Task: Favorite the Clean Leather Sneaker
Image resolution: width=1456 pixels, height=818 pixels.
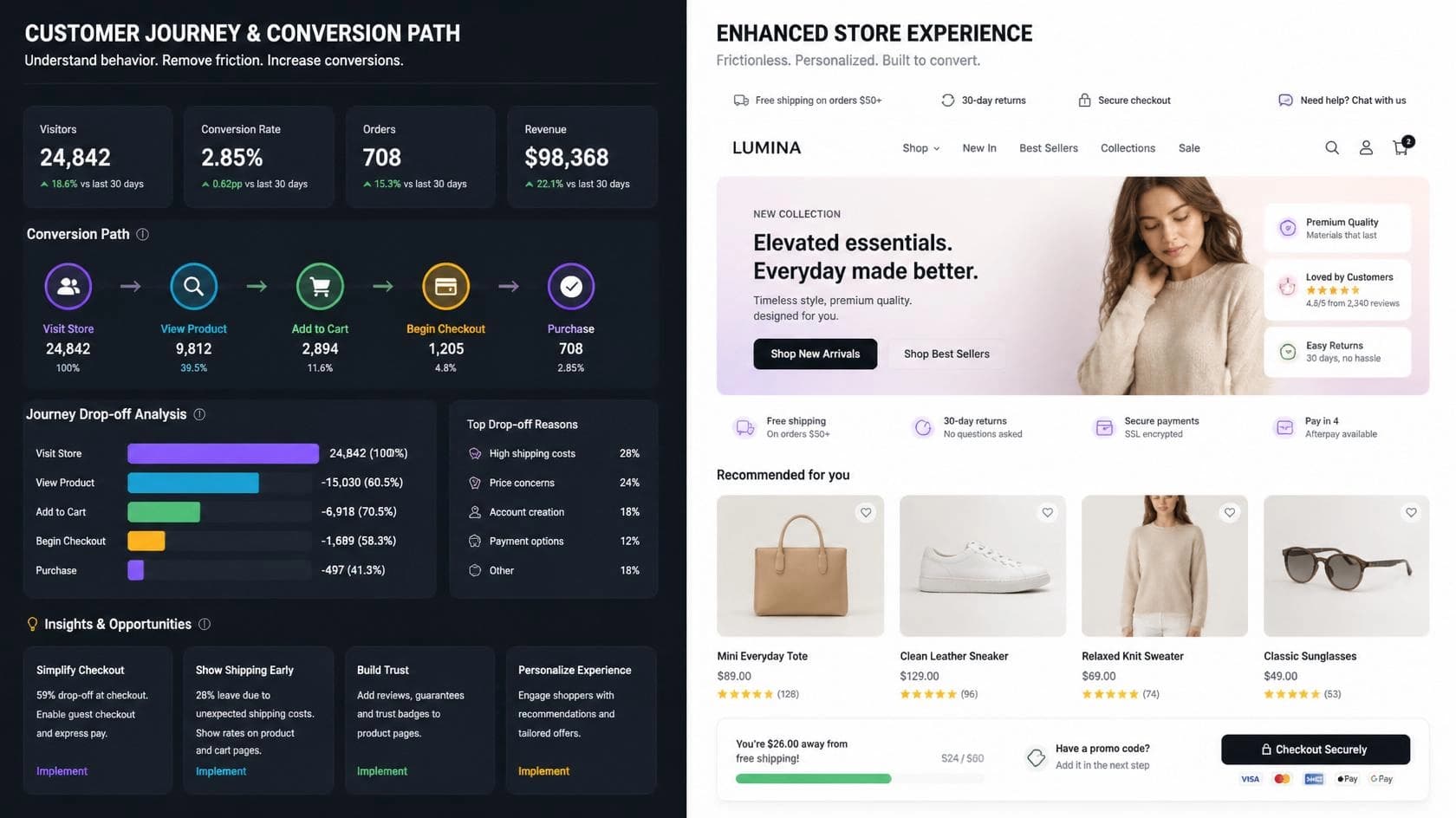Action: pyautogui.click(x=1048, y=513)
